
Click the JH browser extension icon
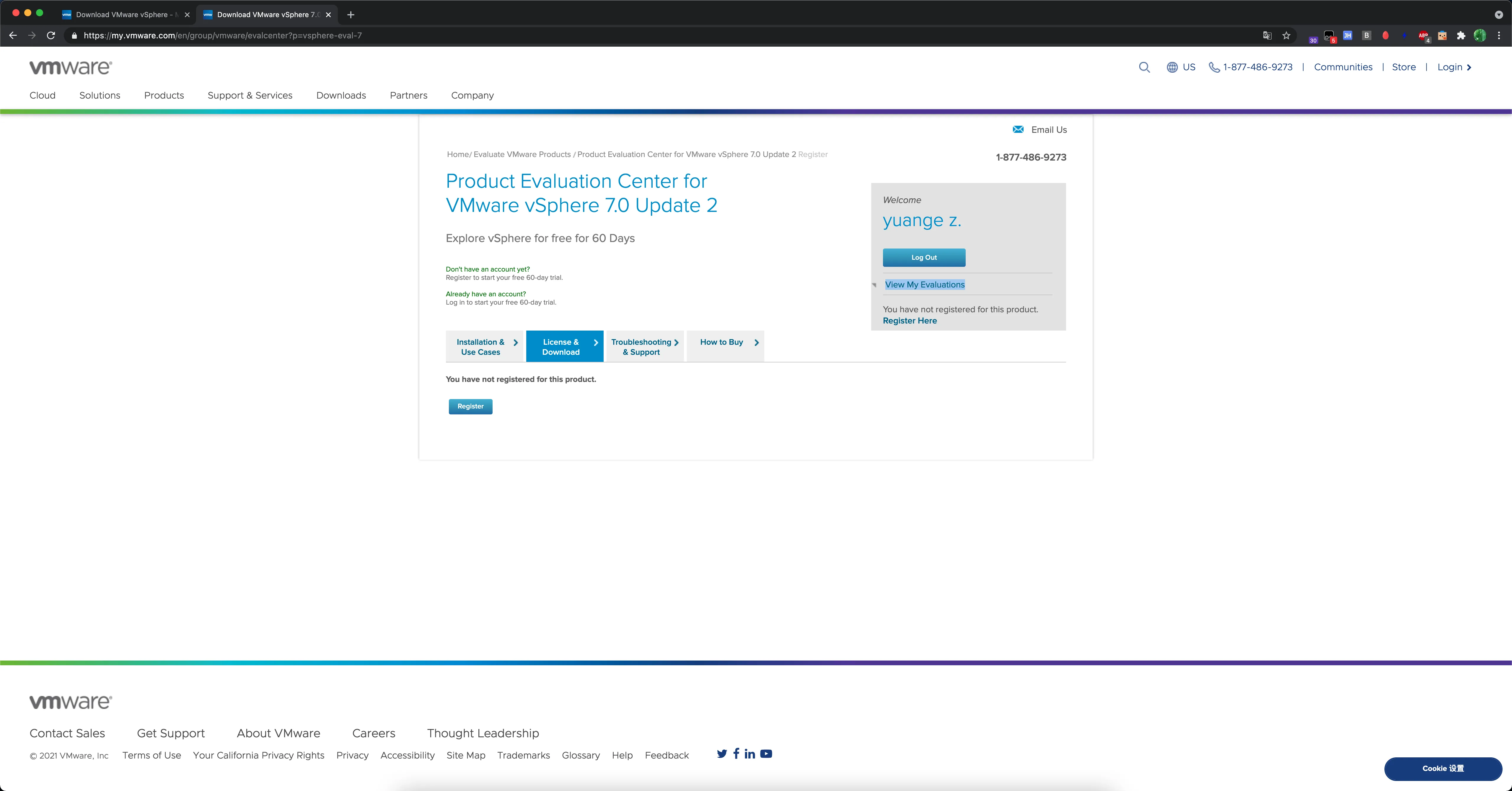(1348, 35)
